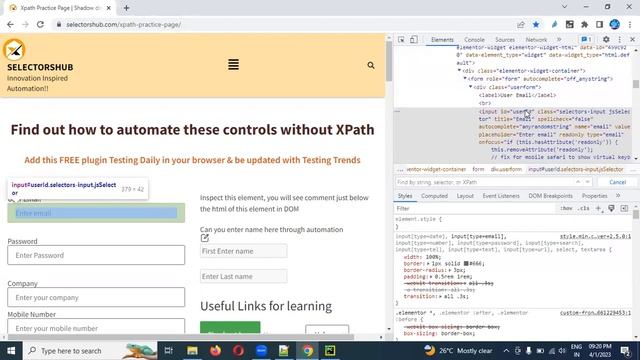Open a new browser tab
Screen dimensions: 640x360
click(127, 8)
